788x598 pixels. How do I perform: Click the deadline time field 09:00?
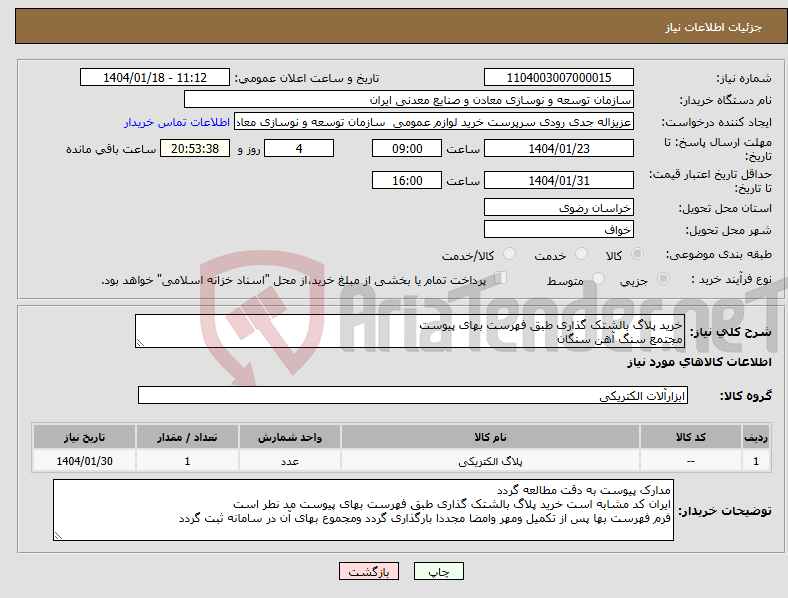(407, 148)
